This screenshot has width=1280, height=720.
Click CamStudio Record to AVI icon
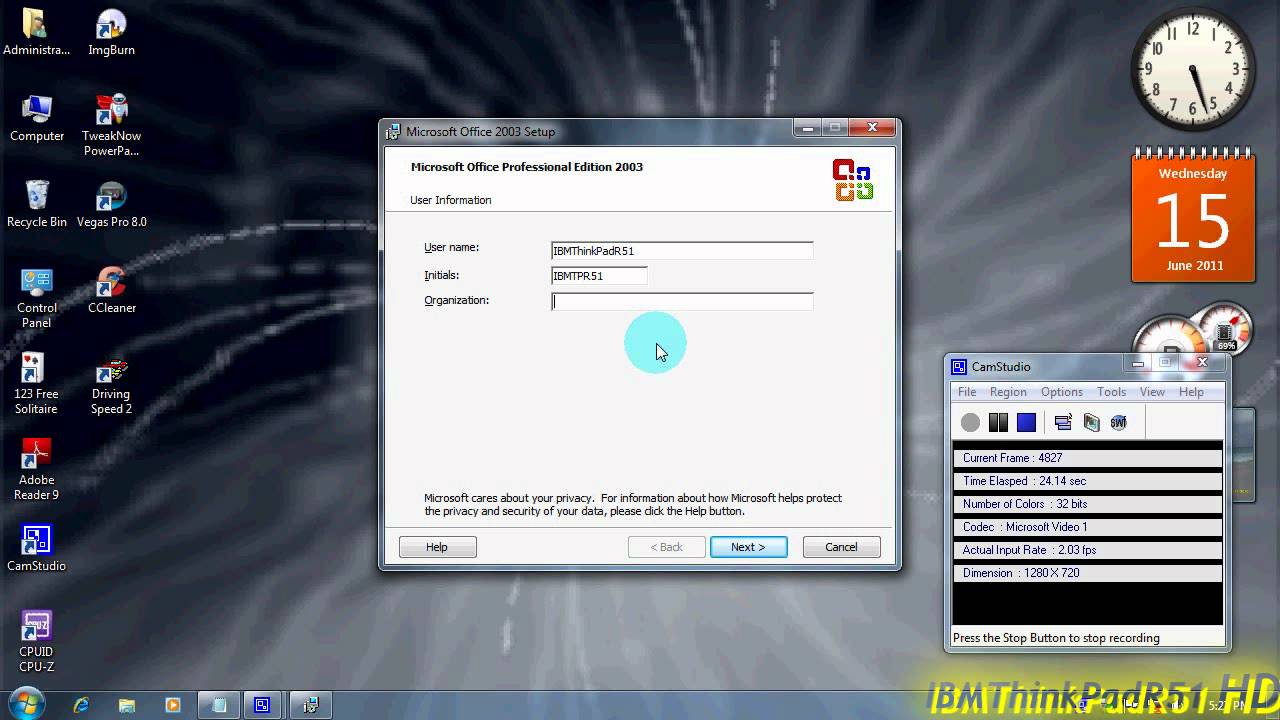(x=1091, y=423)
